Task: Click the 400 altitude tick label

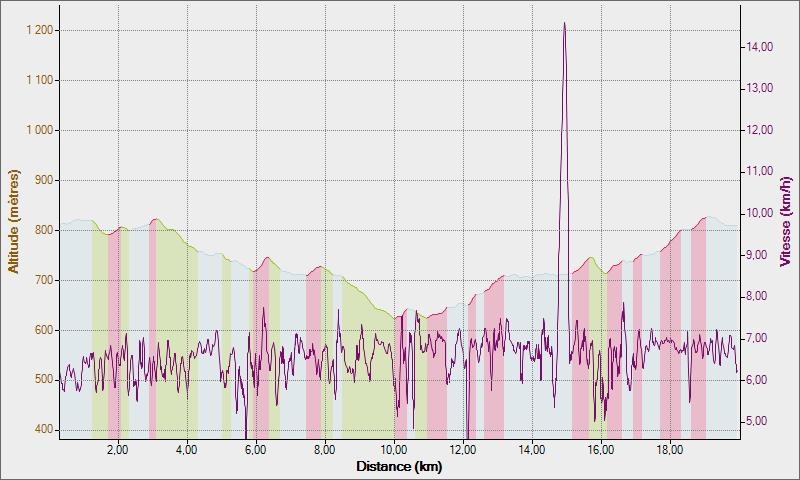Action: point(41,430)
